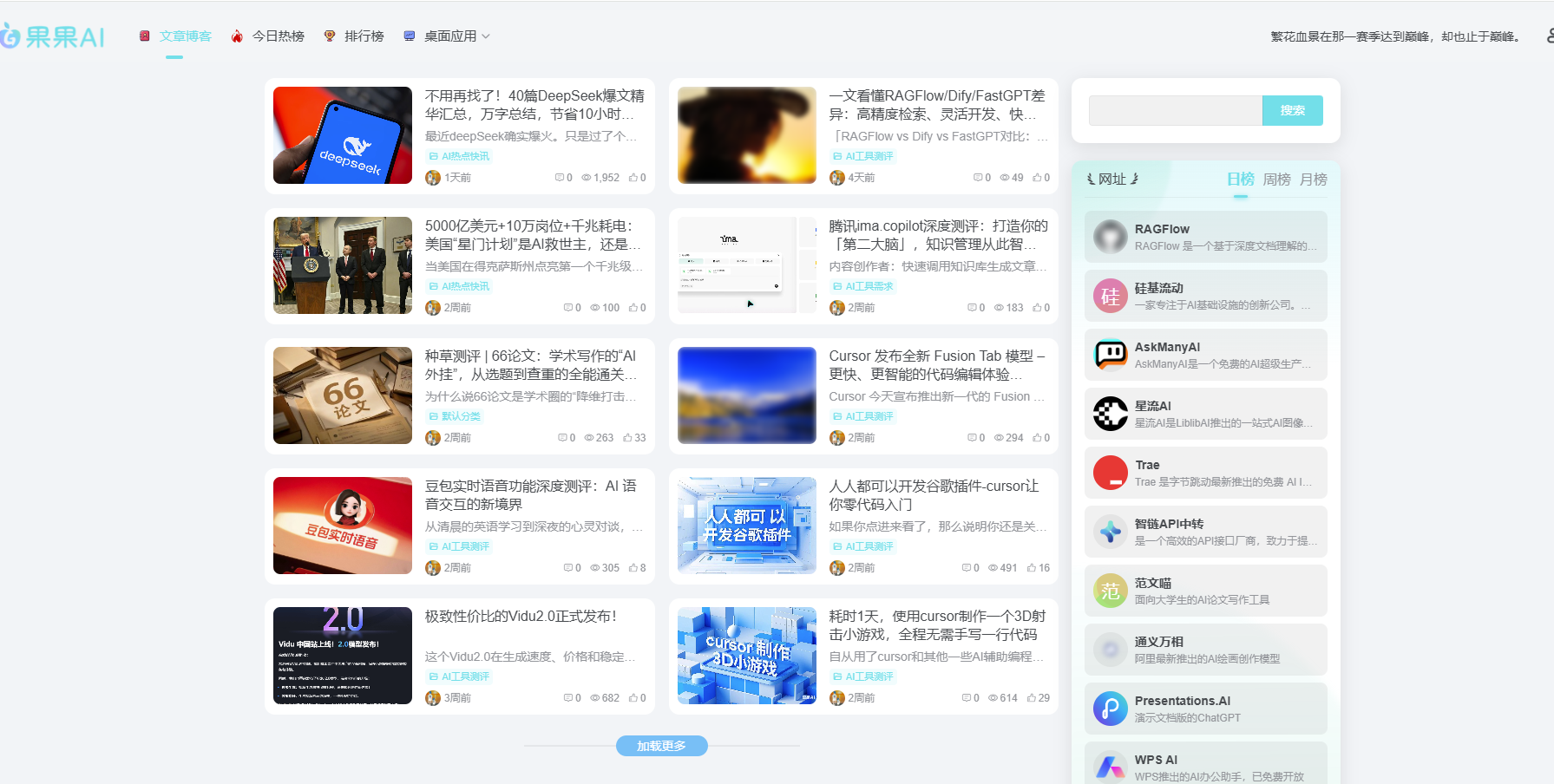Open the 今日热榜 menu item
Viewport: 1554px width, 784px height.
[277, 36]
